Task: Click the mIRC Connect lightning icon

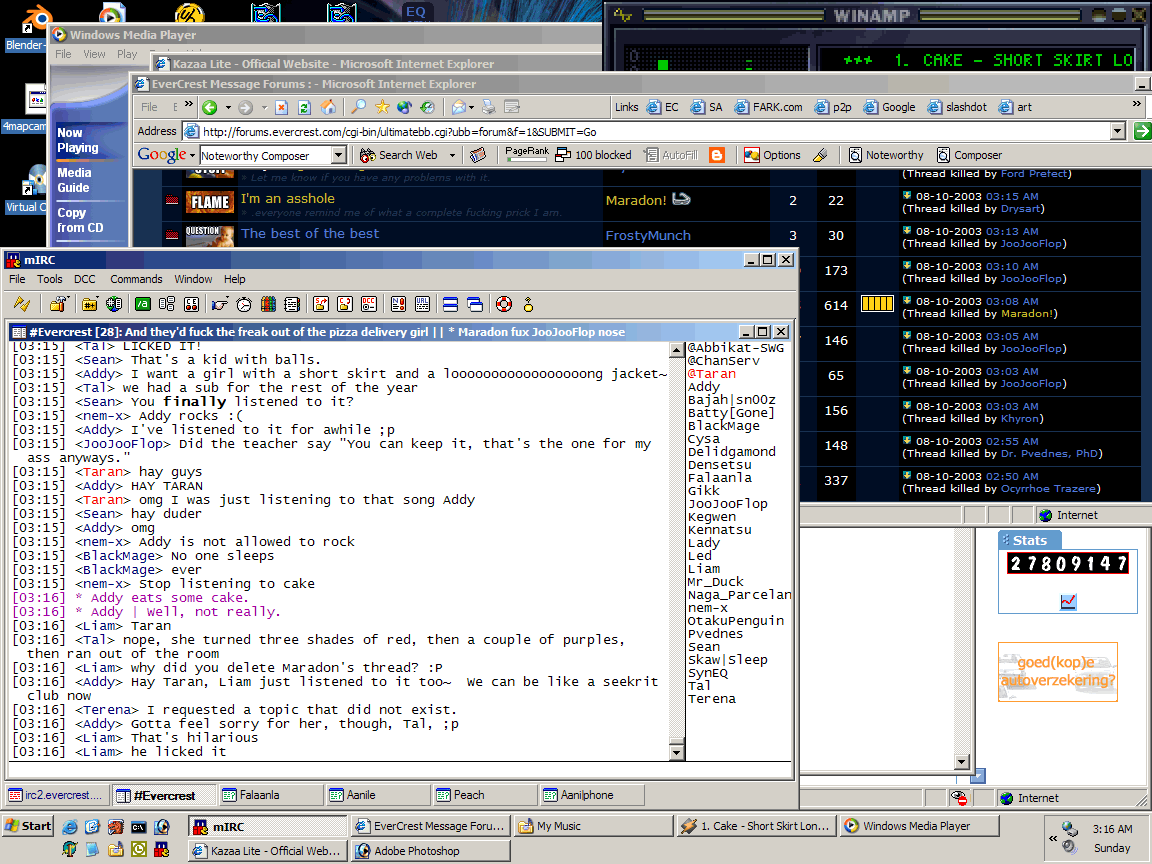Action: [x=22, y=303]
